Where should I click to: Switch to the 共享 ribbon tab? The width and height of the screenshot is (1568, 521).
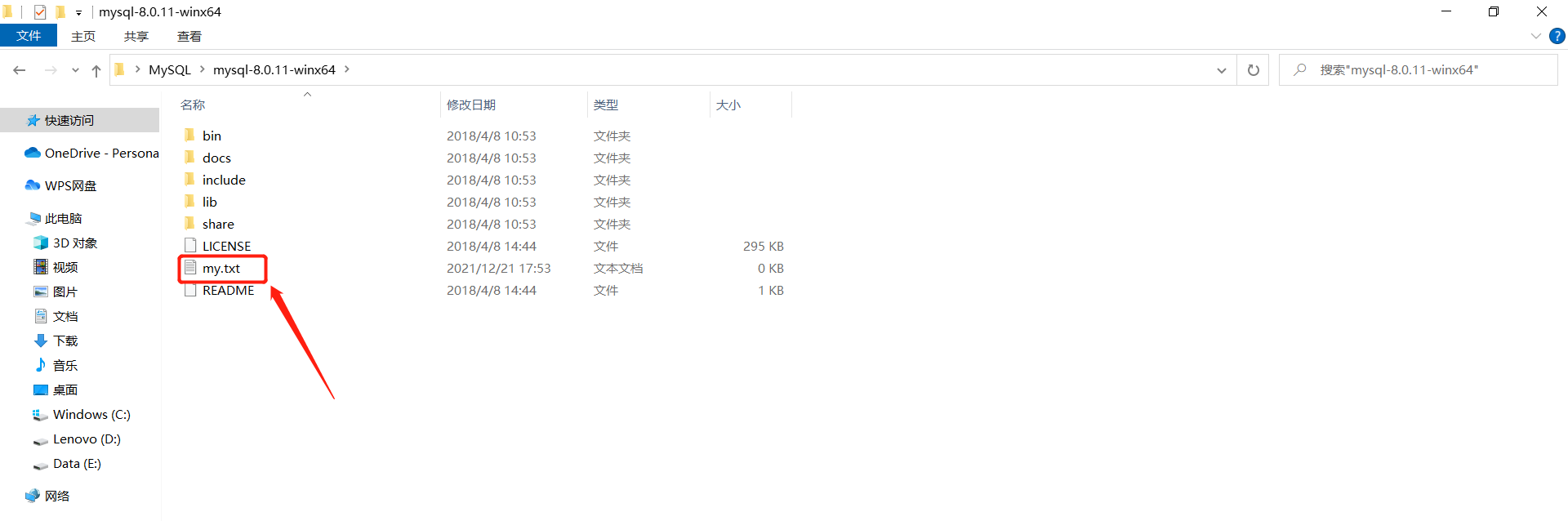pyautogui.click(x=136, y=36)
